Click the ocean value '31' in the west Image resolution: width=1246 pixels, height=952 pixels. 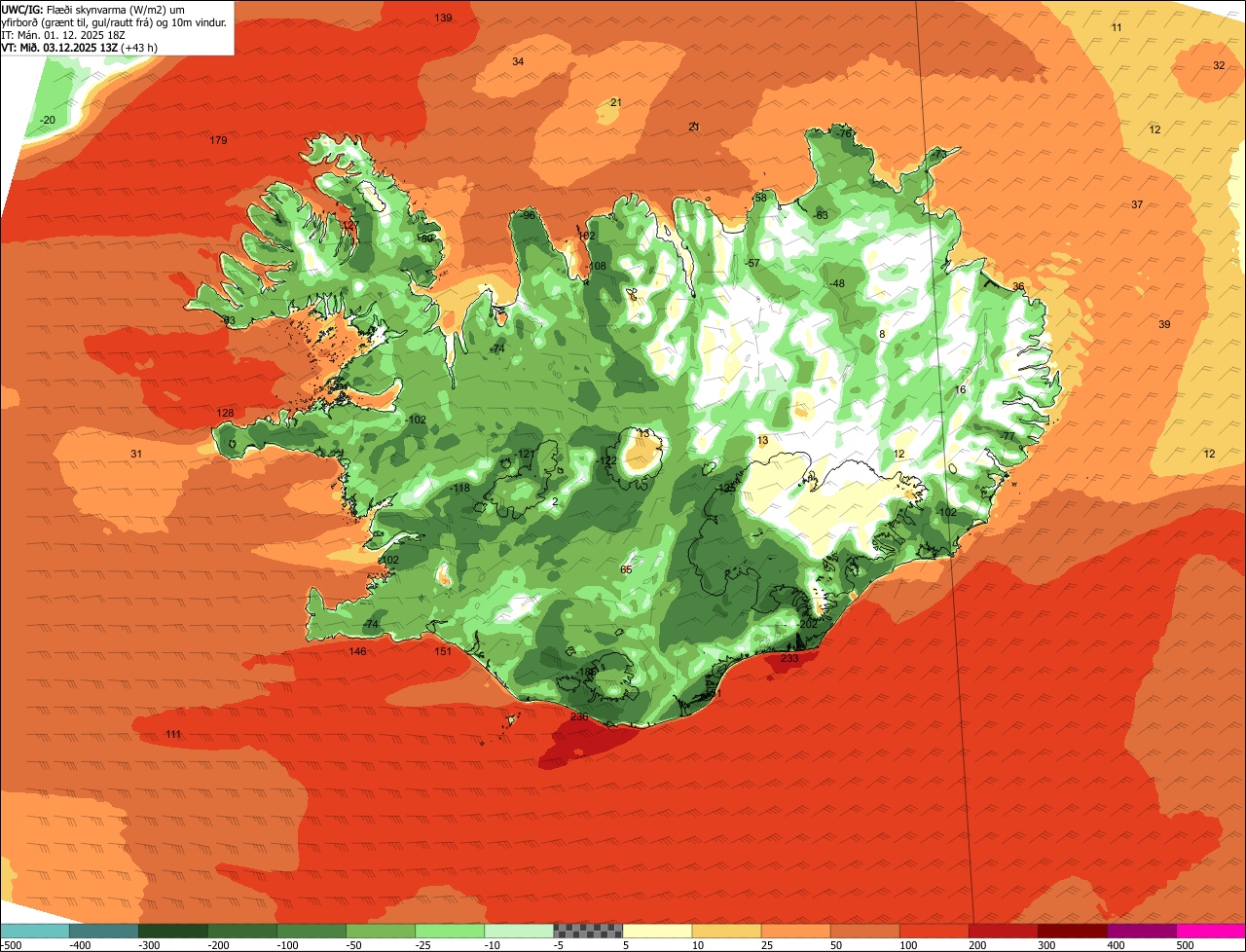click(x=136, y=455)
